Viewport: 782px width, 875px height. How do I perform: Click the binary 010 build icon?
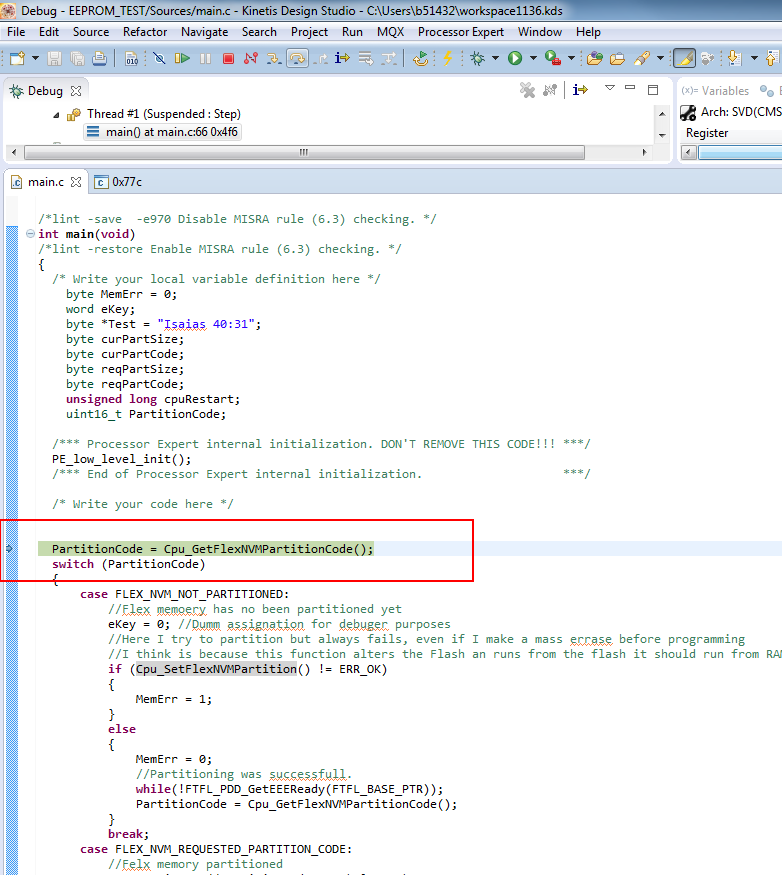point(131,58)
